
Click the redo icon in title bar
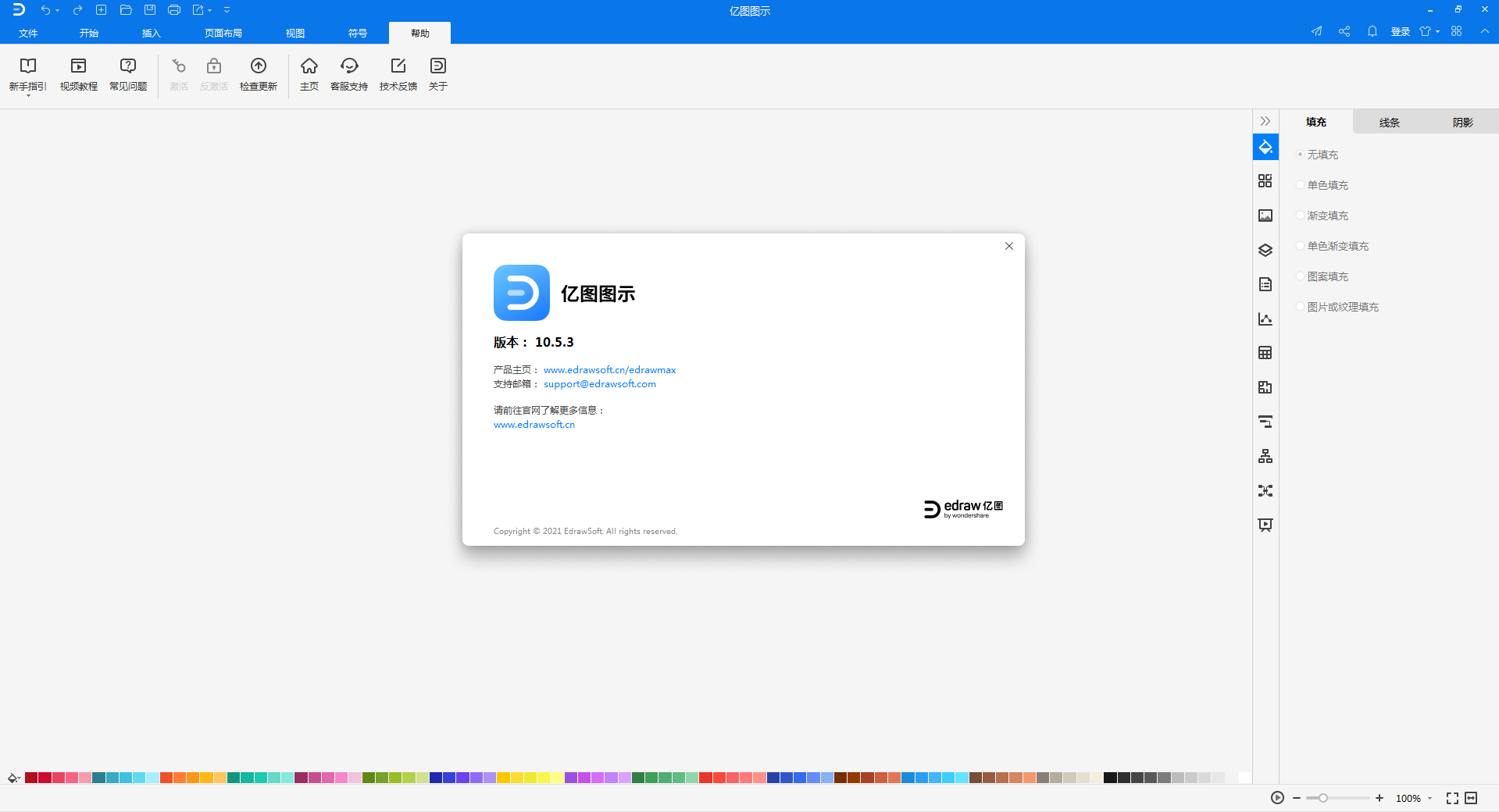(x=77, y=10)
